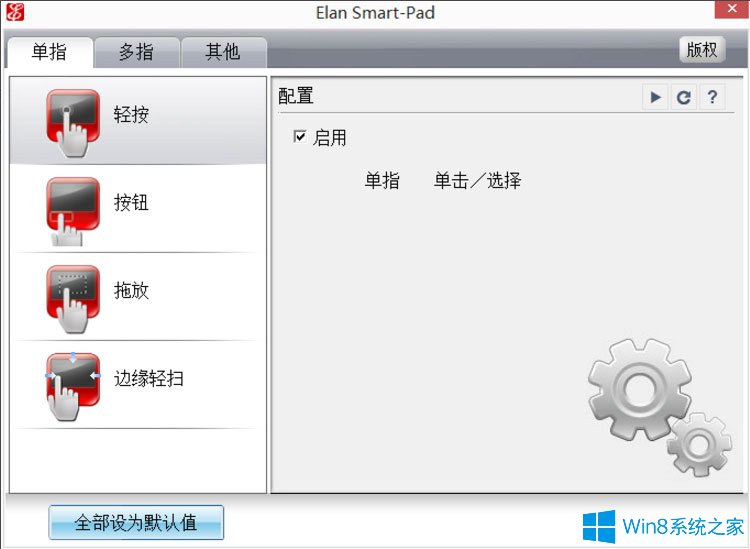Click the 启用 label text

coord(330,138)
